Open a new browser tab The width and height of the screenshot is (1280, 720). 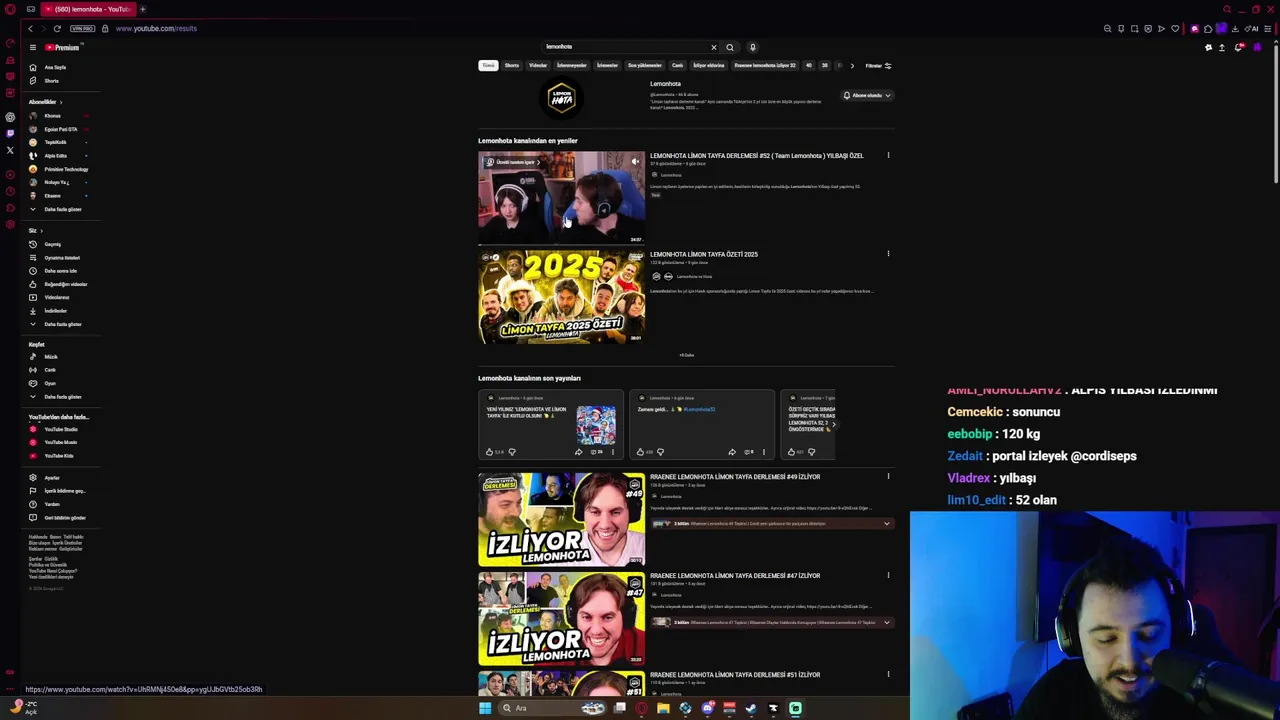[142, 9]
